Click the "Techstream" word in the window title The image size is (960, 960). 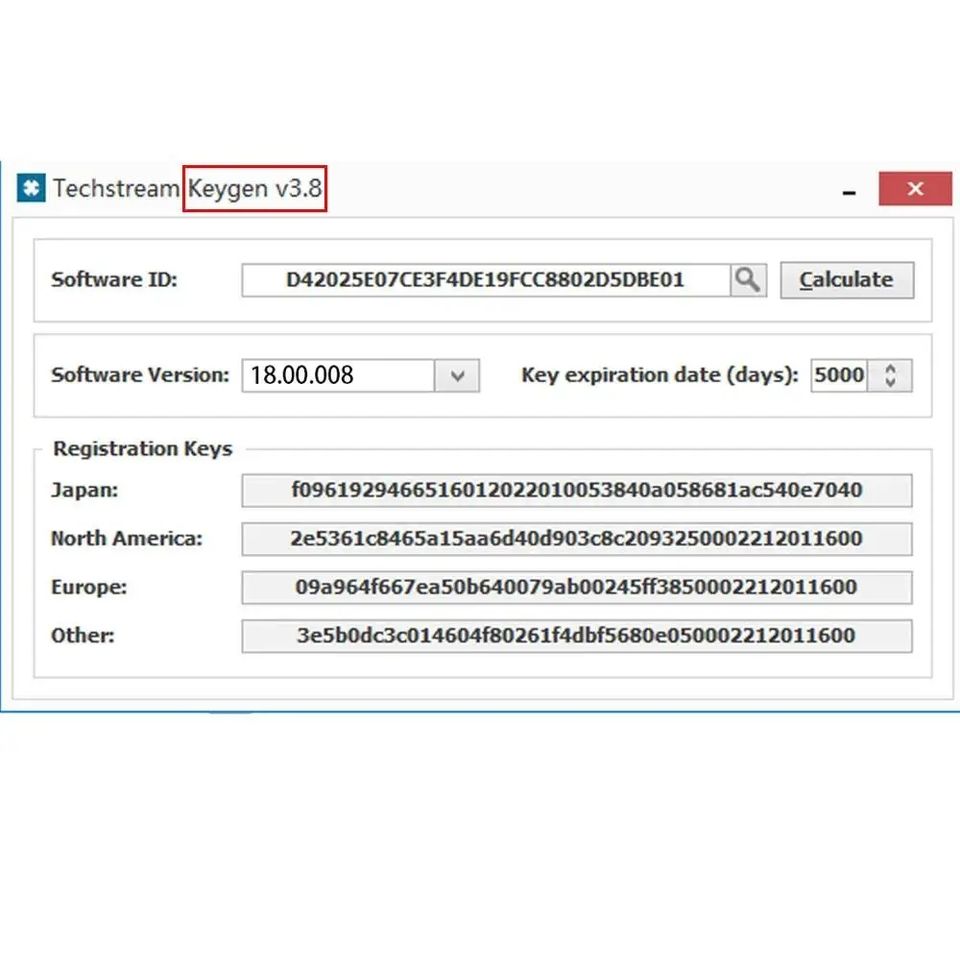pos(116,188)
